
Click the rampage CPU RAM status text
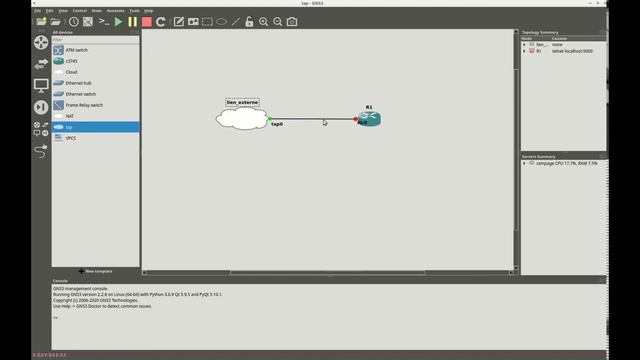point(567,163)
